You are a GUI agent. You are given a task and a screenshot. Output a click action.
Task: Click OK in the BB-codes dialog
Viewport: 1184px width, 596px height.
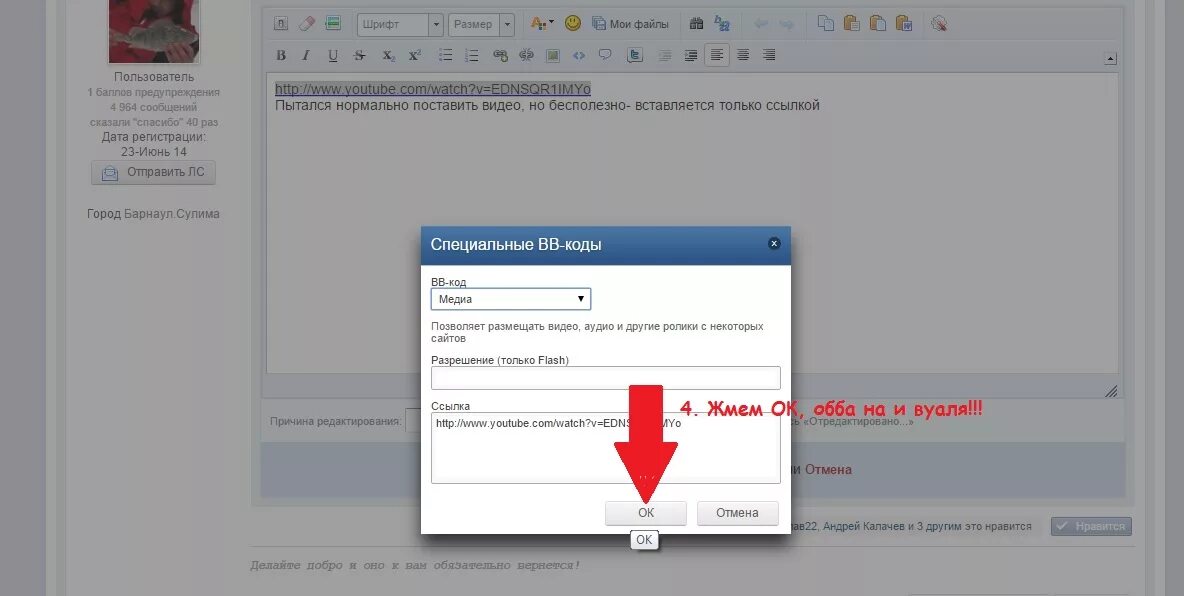[x=646, y=513]
